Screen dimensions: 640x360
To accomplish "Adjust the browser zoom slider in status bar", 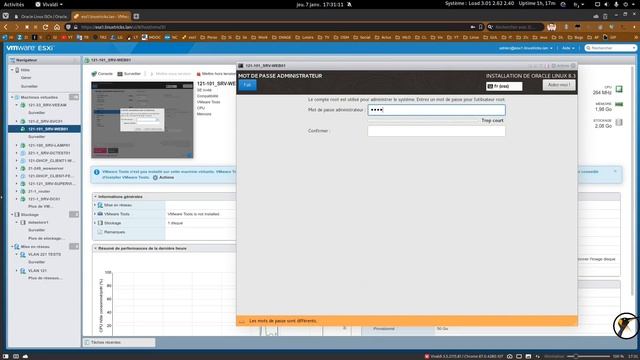I will (x=588, y=356).
